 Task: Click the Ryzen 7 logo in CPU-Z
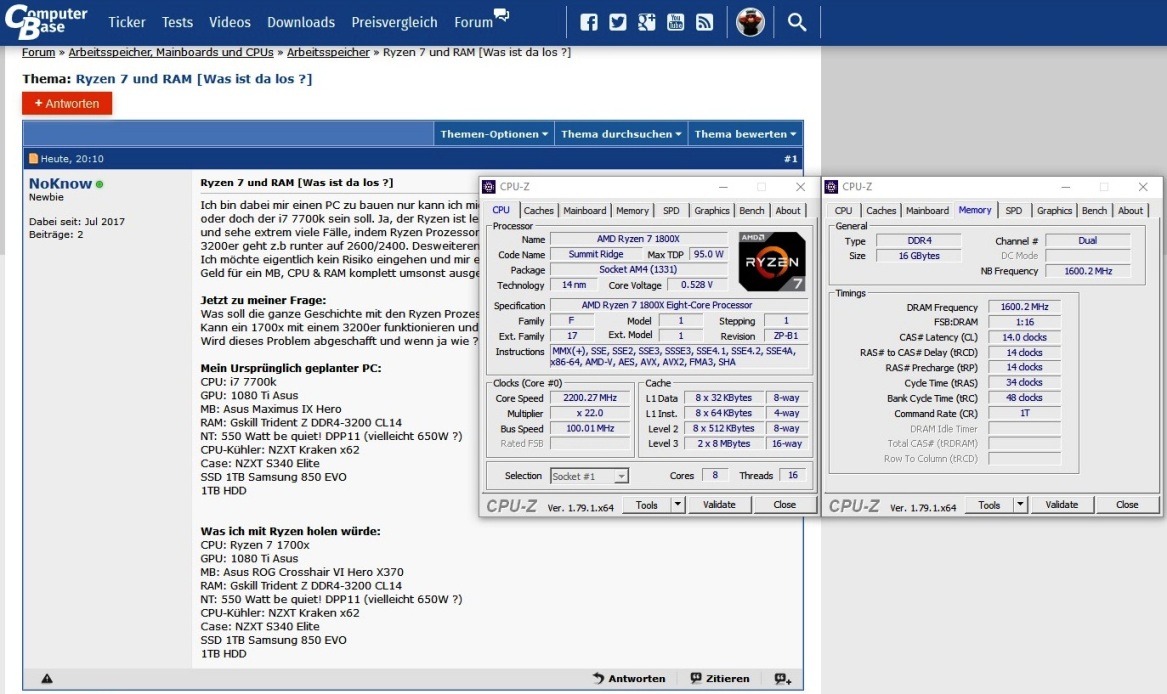(x=772, y=261)
